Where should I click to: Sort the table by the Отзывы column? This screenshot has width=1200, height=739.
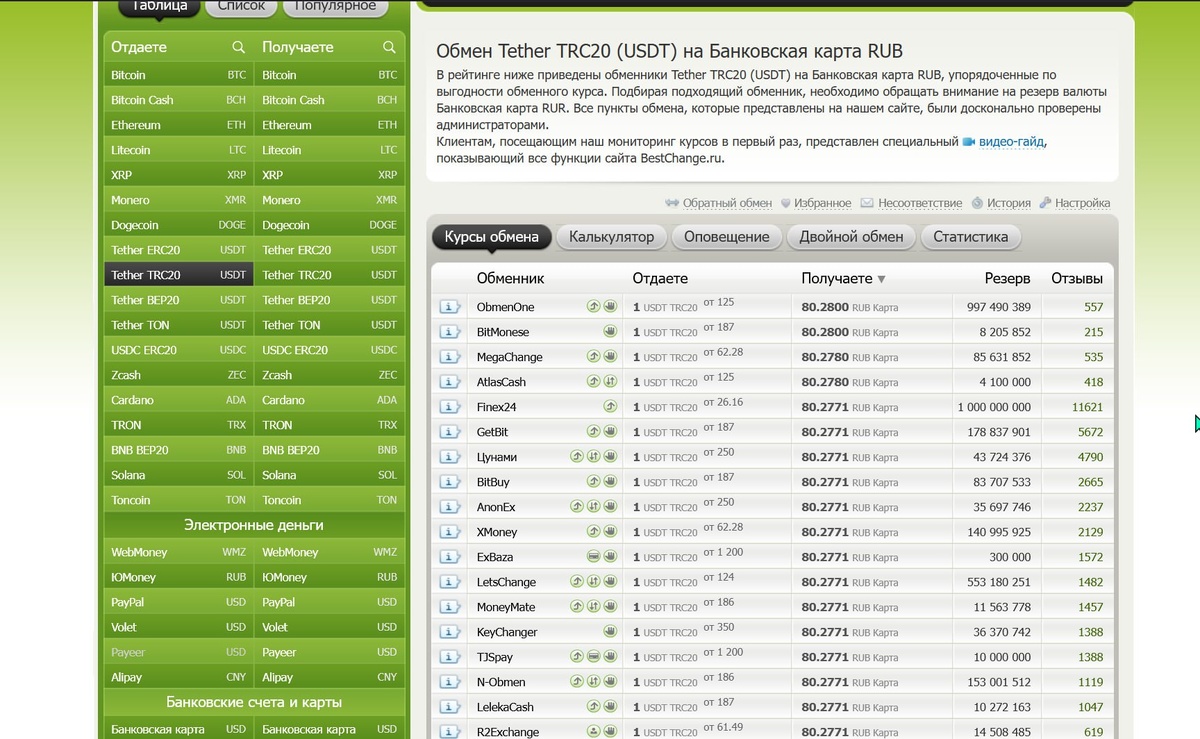pos(1077,279)
